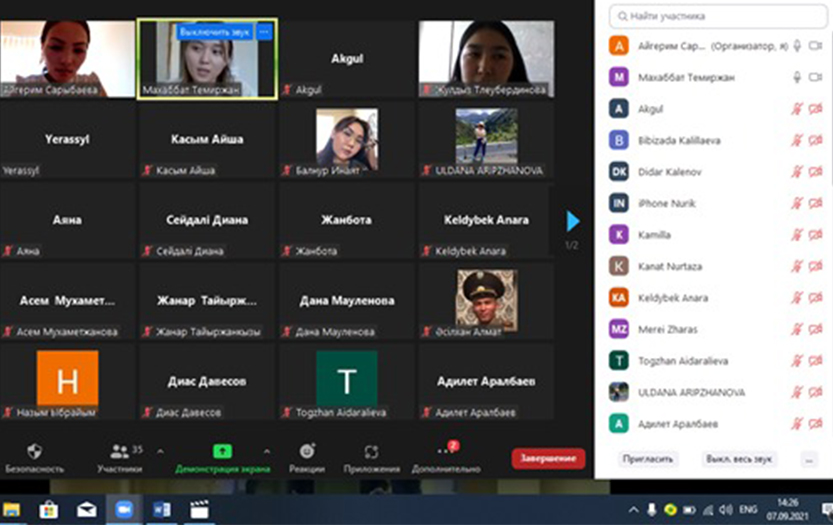Click the Участники participants icon
Screen dimensions: 833x525
click(x=120, y=452)
